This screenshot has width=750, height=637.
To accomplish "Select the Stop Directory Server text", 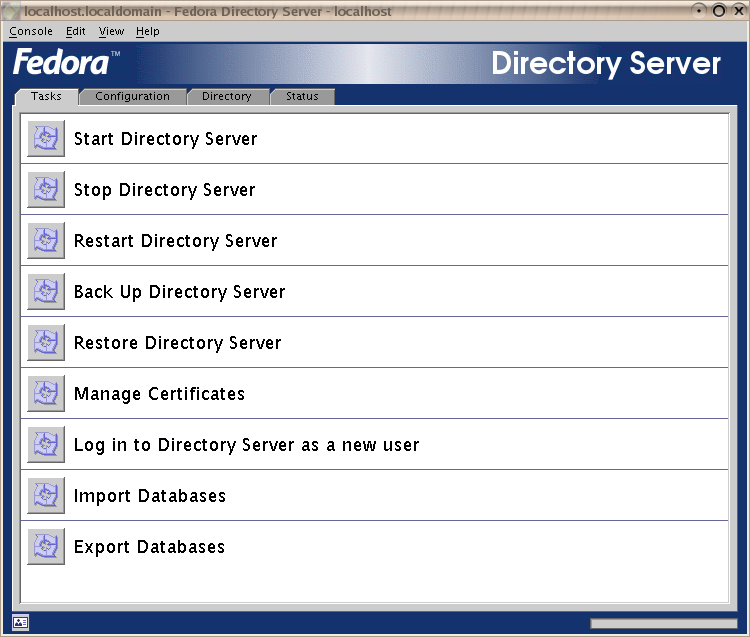I will (x=165, y=190).
